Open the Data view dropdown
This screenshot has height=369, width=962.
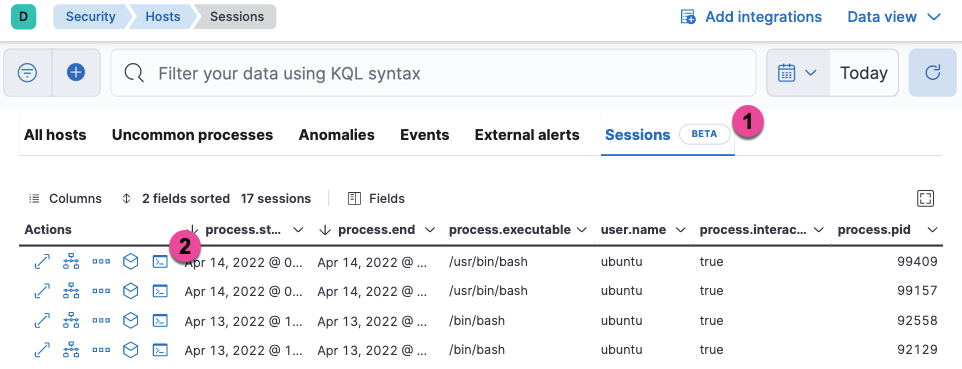click(894, 17)
